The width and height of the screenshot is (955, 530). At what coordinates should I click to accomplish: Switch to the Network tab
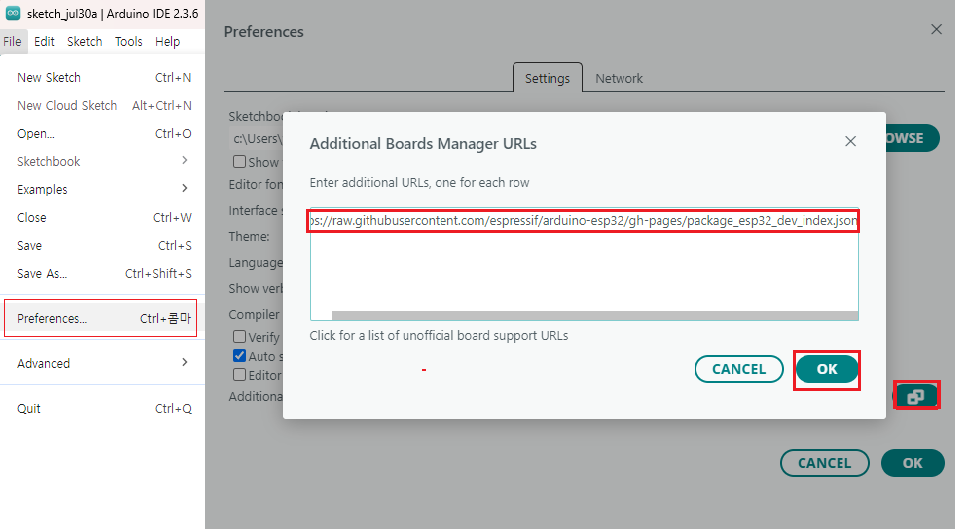point(619,78)
